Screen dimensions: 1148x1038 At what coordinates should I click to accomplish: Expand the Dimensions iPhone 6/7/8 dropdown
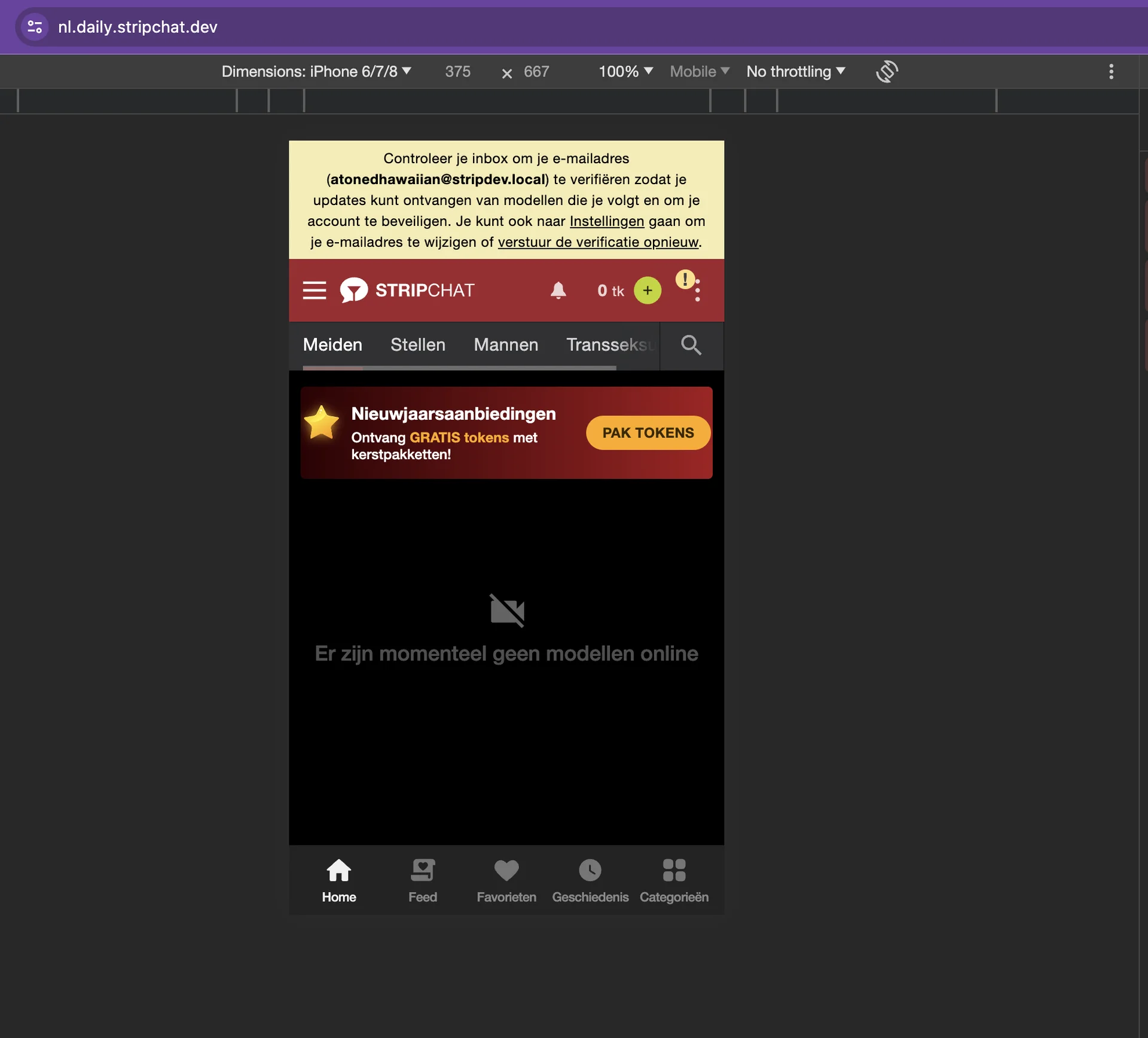point(316,72)
